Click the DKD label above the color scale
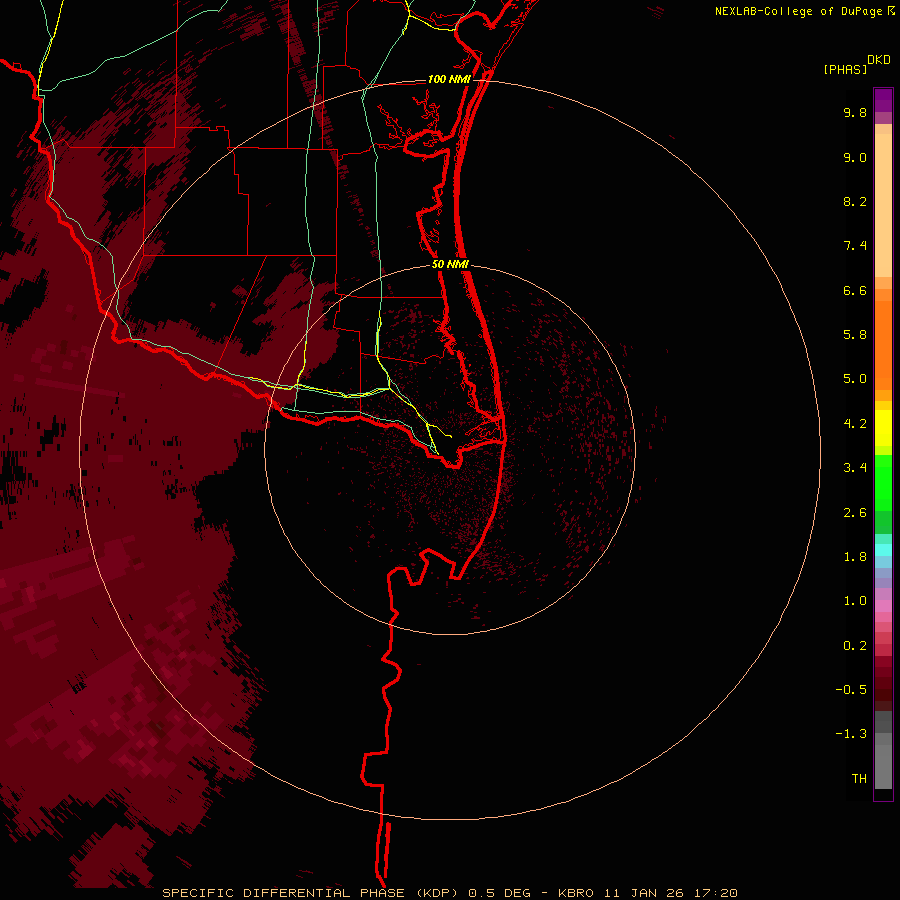 pyautogui.click(x=879, y=60)
